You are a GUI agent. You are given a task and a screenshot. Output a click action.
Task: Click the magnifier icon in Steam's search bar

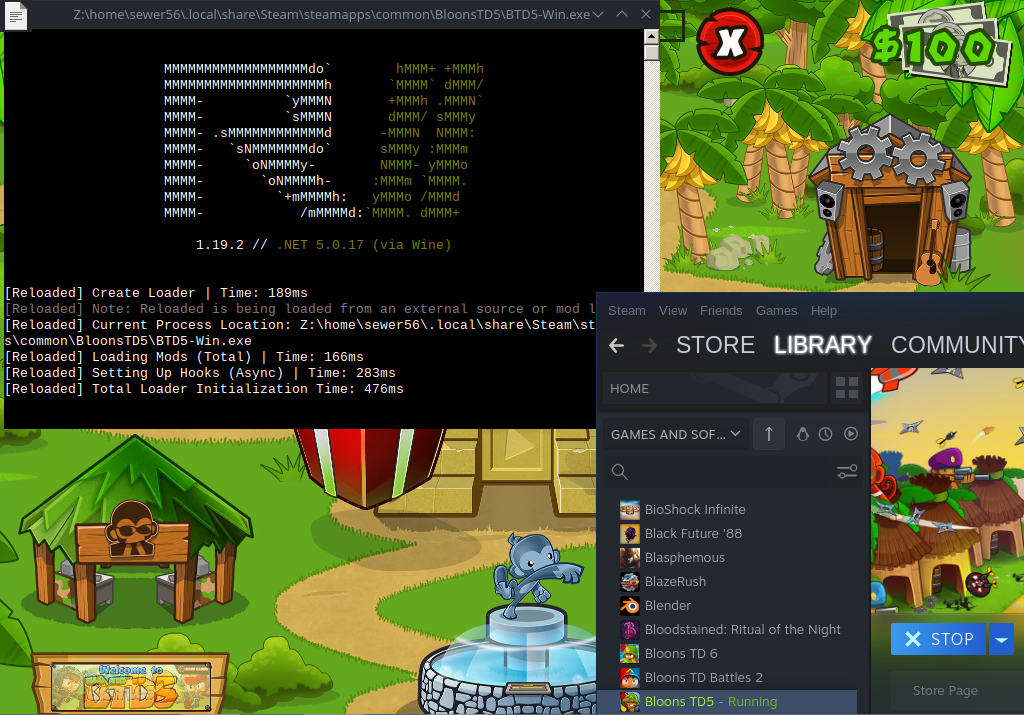tap(620, 471)
